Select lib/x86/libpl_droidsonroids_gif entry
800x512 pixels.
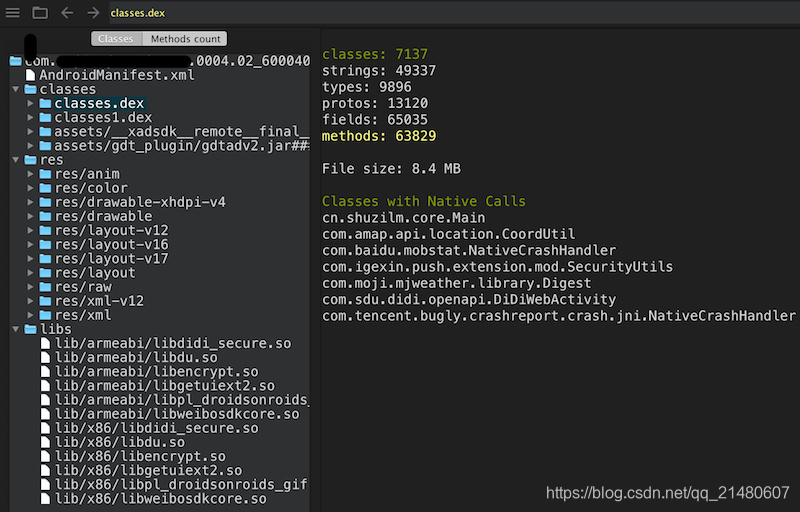point(181,484)
